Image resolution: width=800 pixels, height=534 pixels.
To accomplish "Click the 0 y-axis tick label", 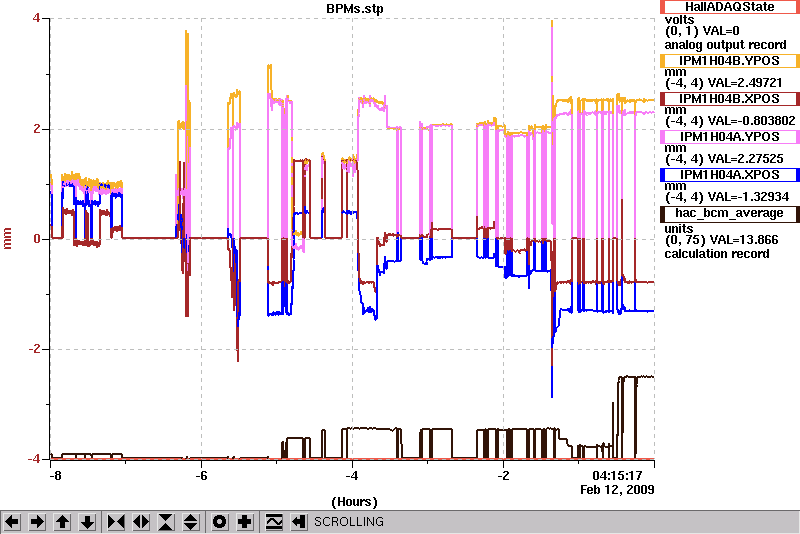I will pos(36,239).
